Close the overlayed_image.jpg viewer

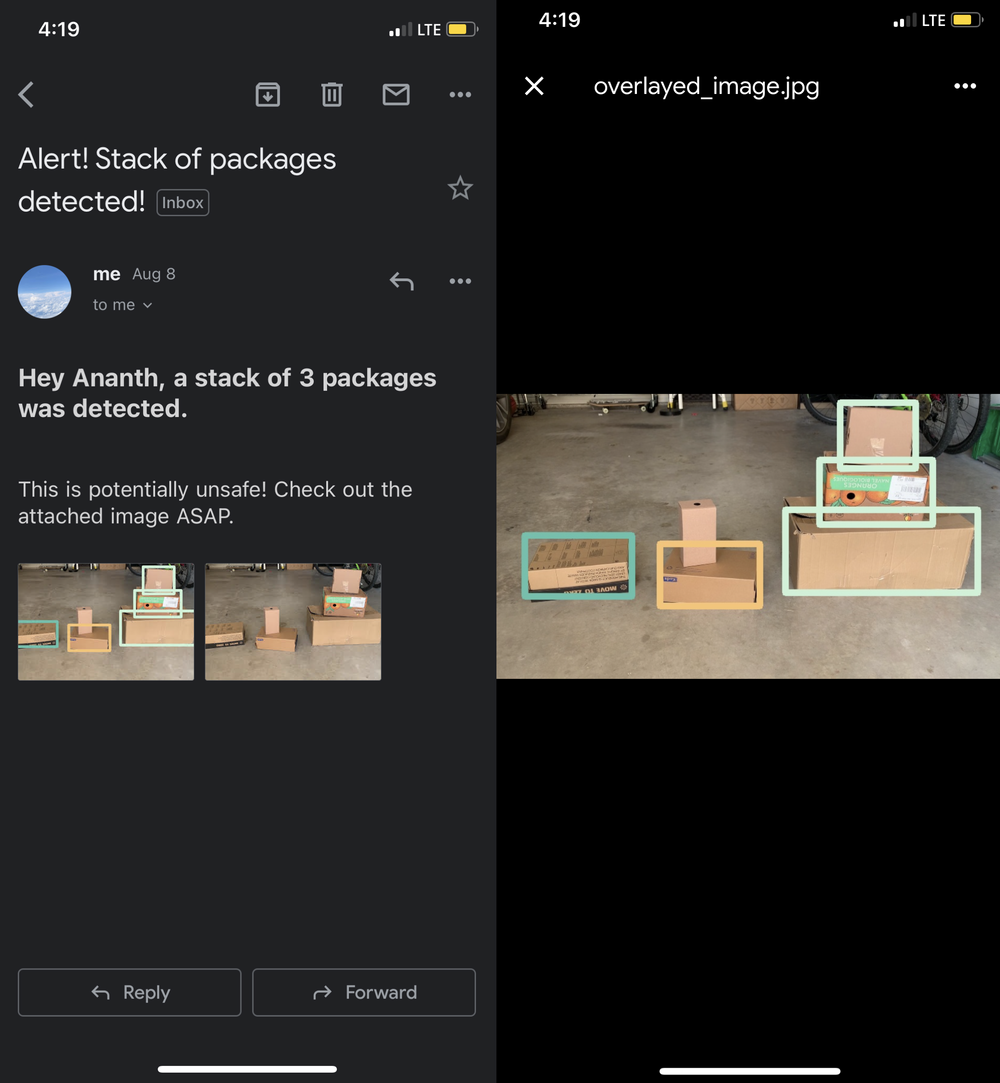pyautogui.click(x=534, y=86)
